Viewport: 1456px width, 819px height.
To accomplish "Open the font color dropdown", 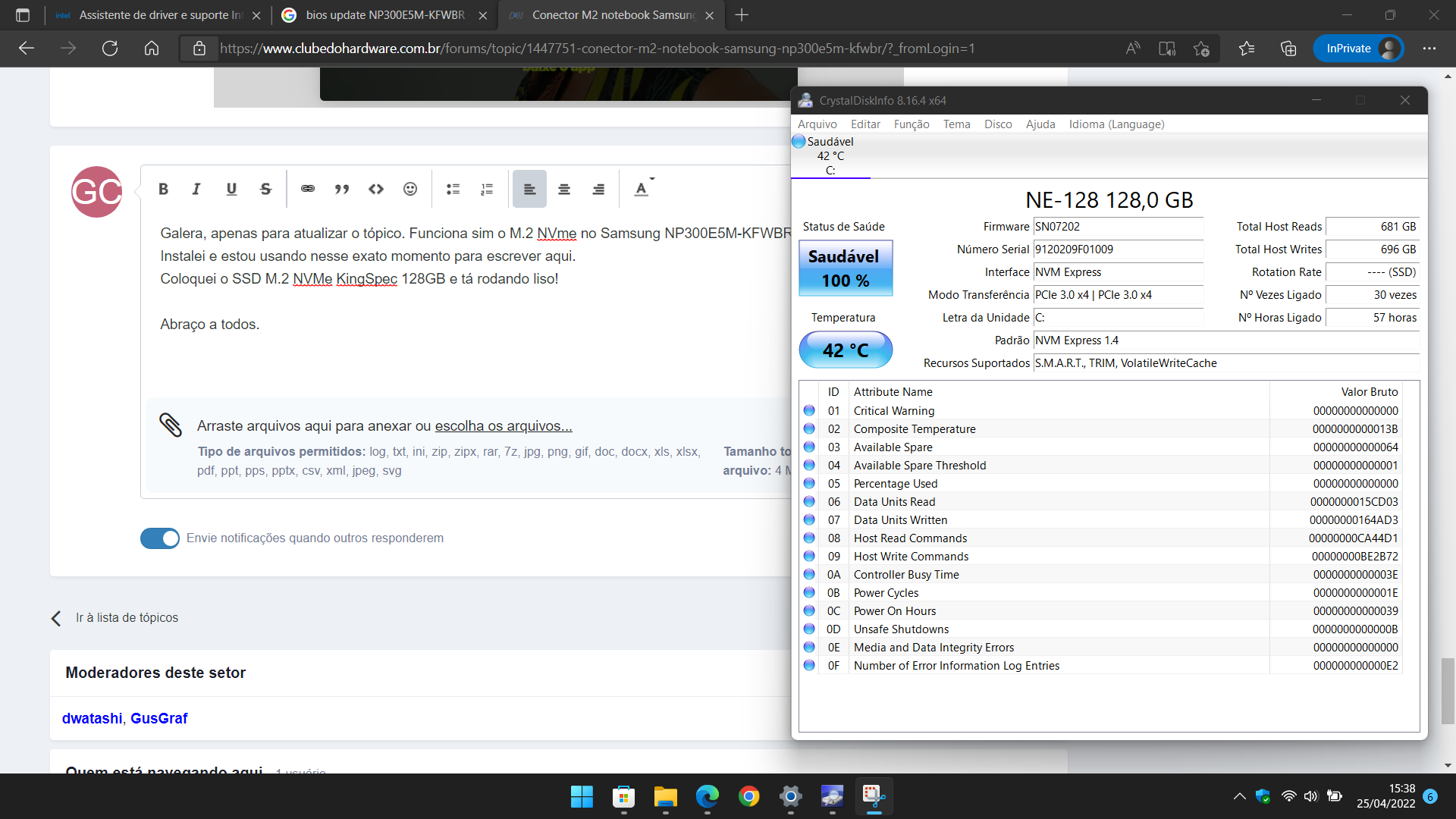I will (643, 189).
